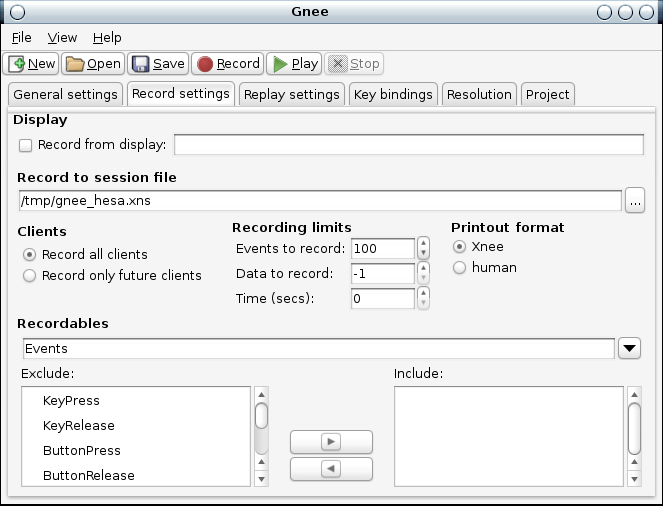Open the Project tab
Viewport: 663px width, 506px height.
(x=548, y=94)
